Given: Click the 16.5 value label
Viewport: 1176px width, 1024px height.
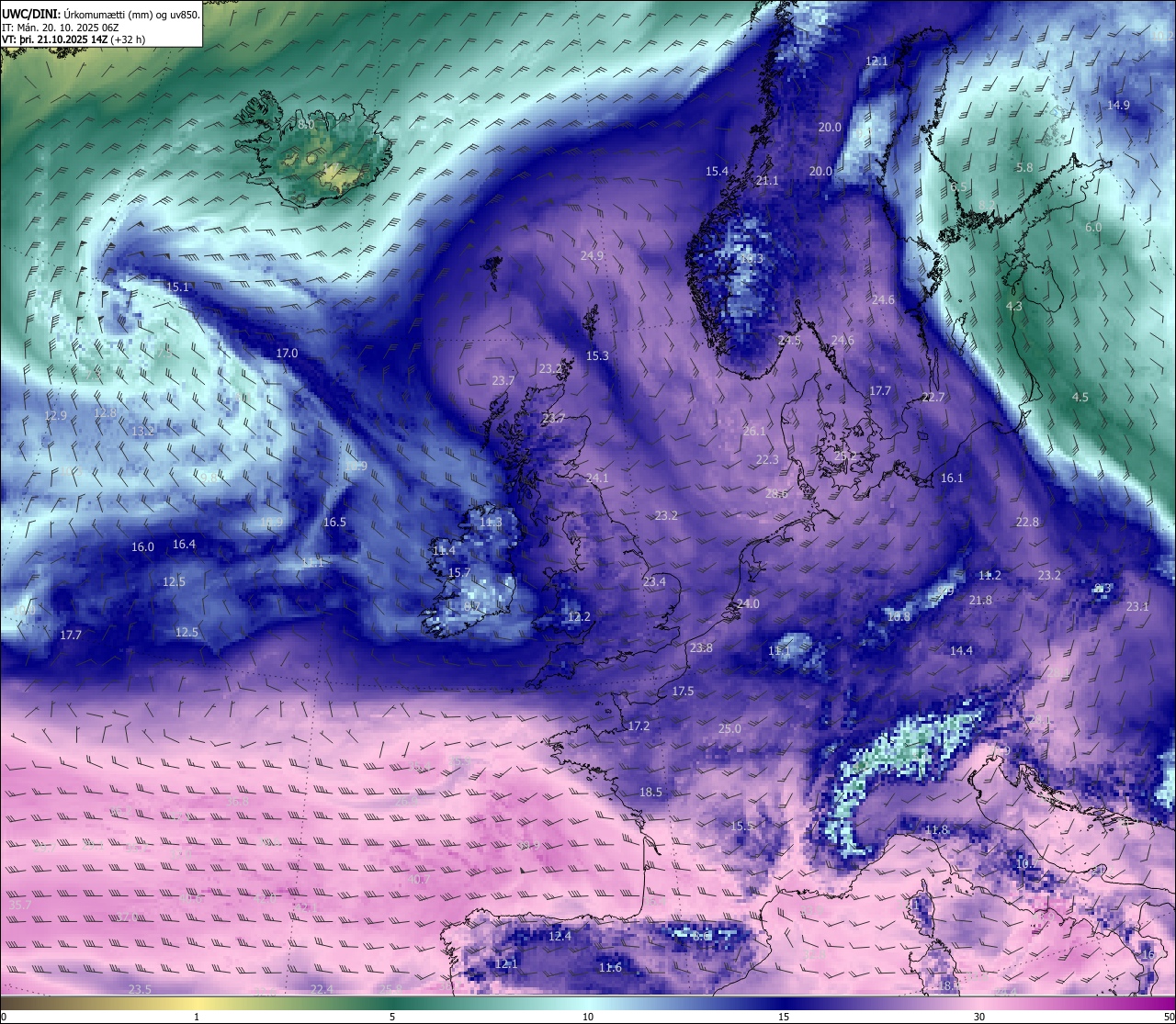Looking at the screenshot, I should pos(334,523).
